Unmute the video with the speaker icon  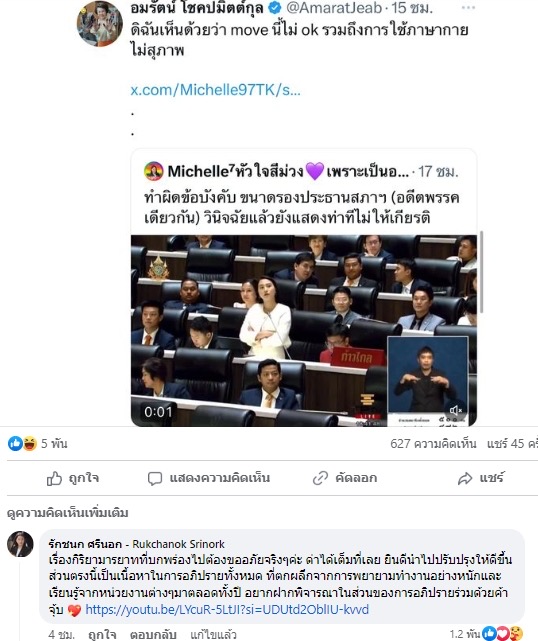click(x=455, y=410)
